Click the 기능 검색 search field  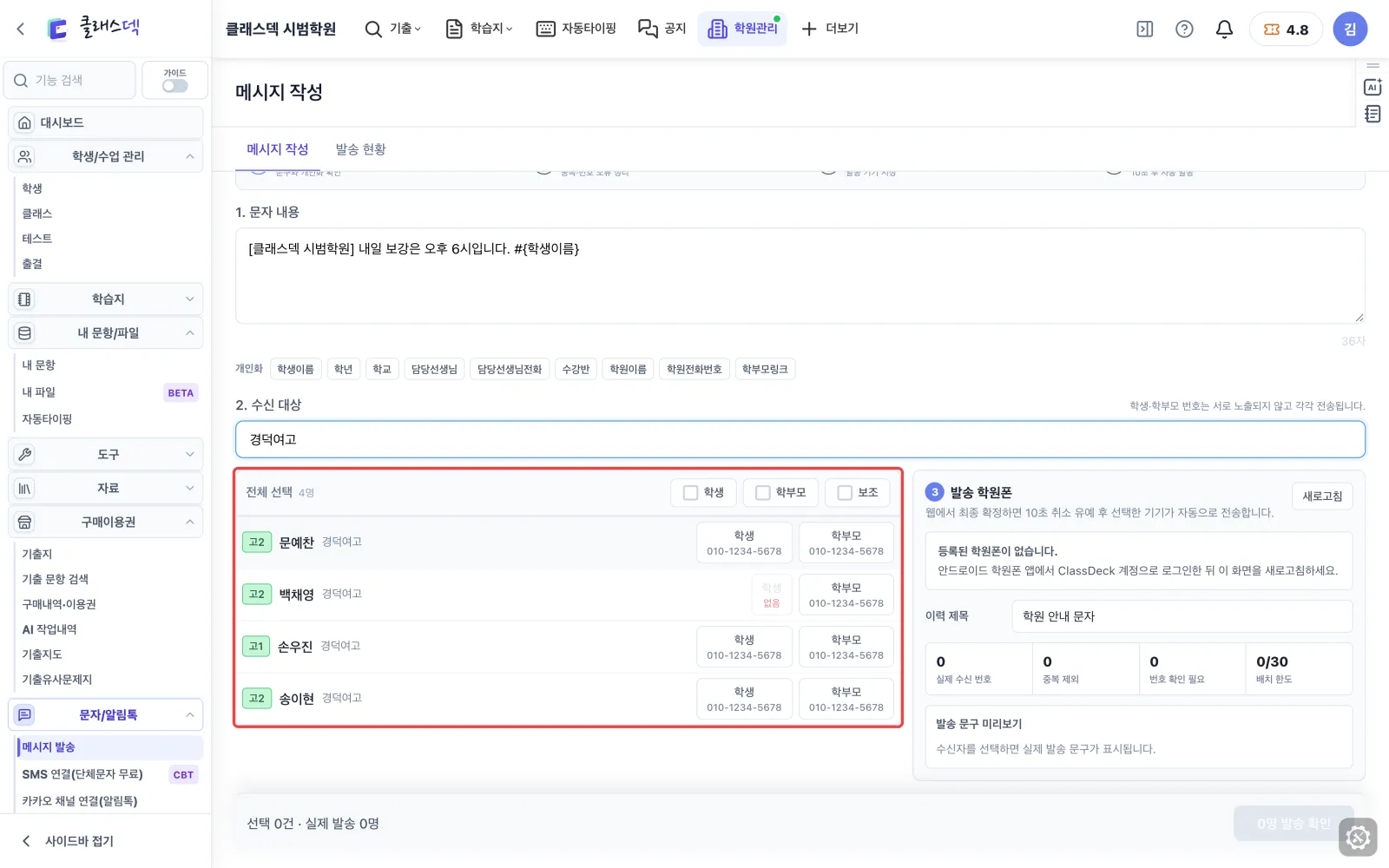coord(69,80)
